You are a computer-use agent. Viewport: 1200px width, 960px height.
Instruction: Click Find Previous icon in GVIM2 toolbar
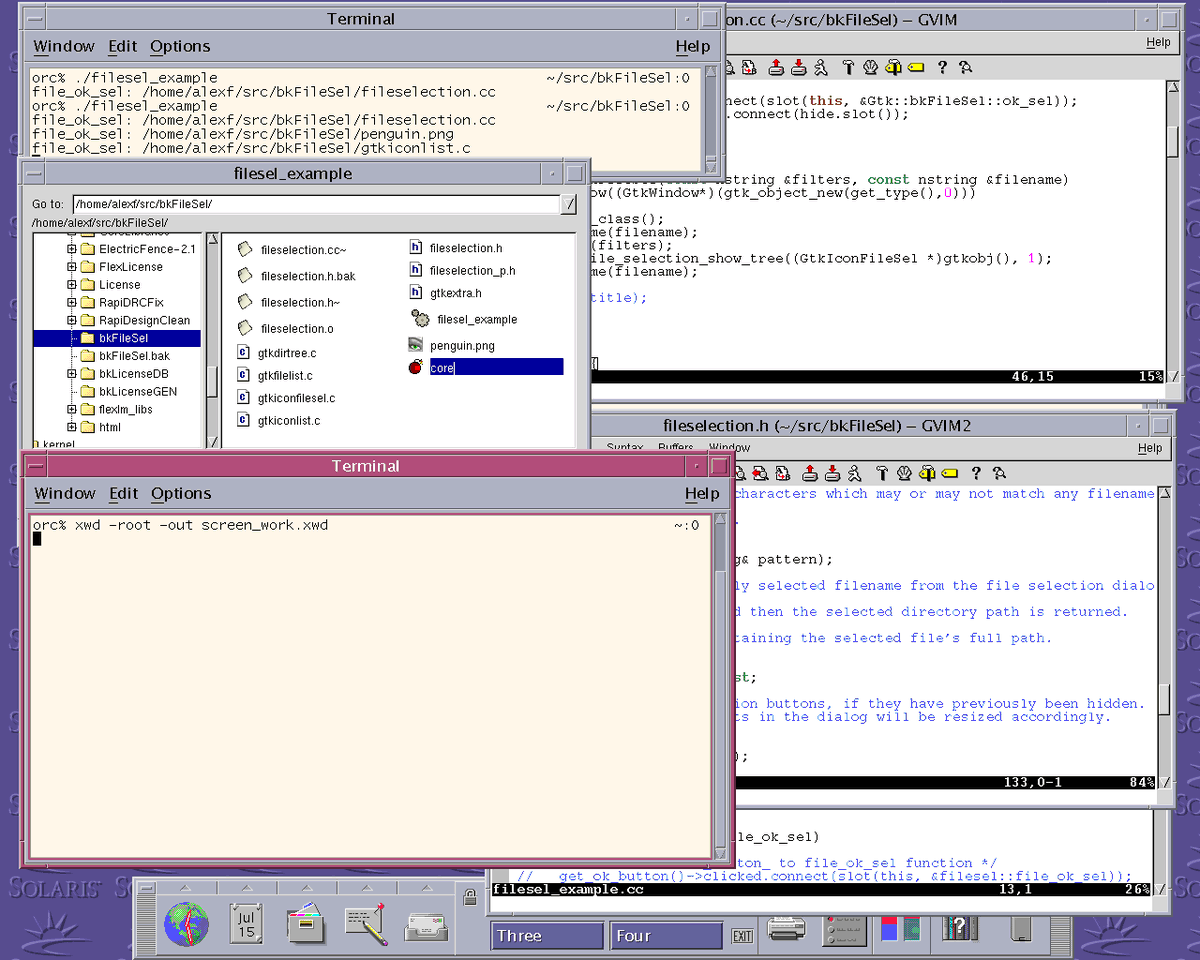[x=760, y=473]
